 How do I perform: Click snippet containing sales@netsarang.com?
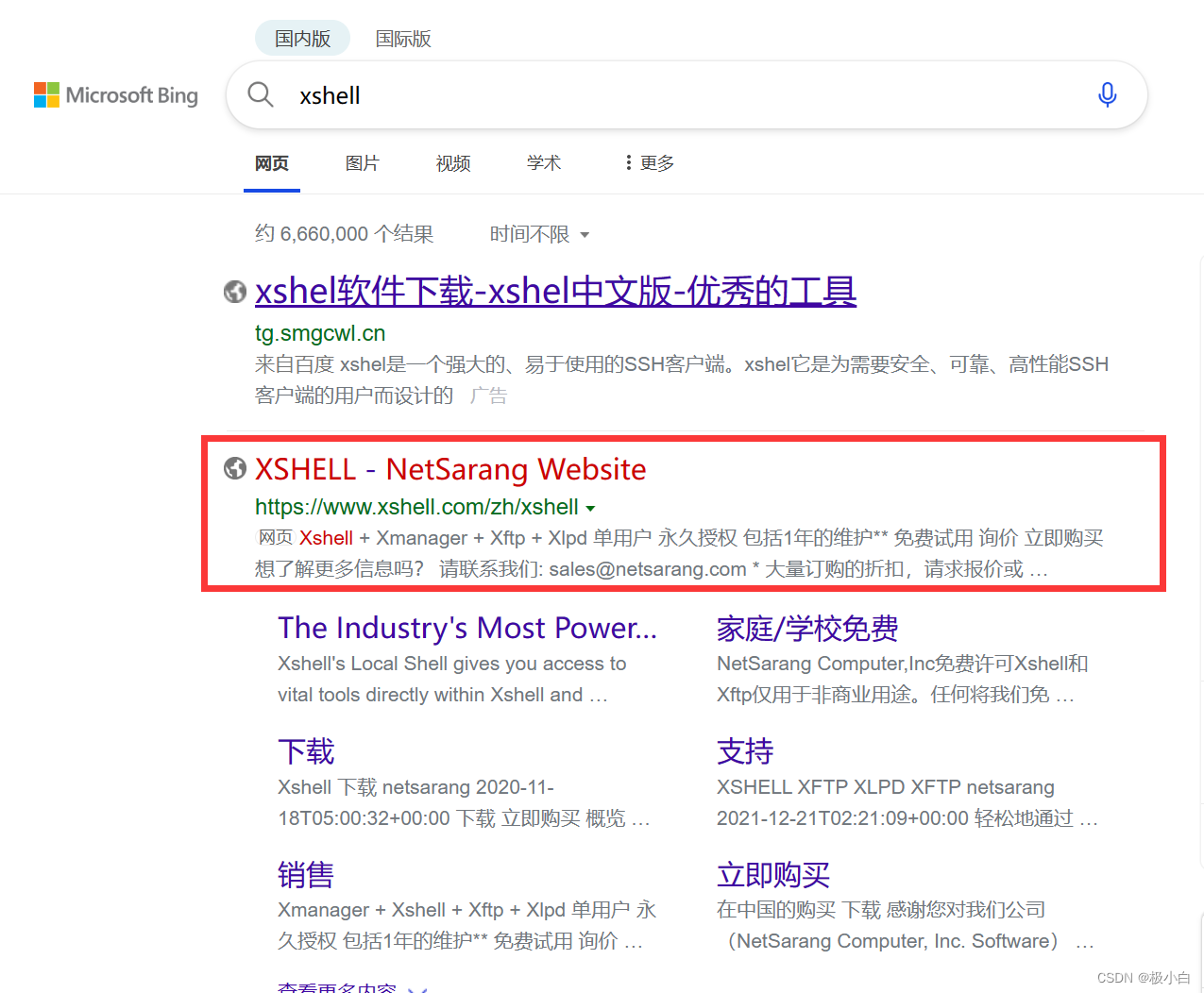tap(680, 553)
